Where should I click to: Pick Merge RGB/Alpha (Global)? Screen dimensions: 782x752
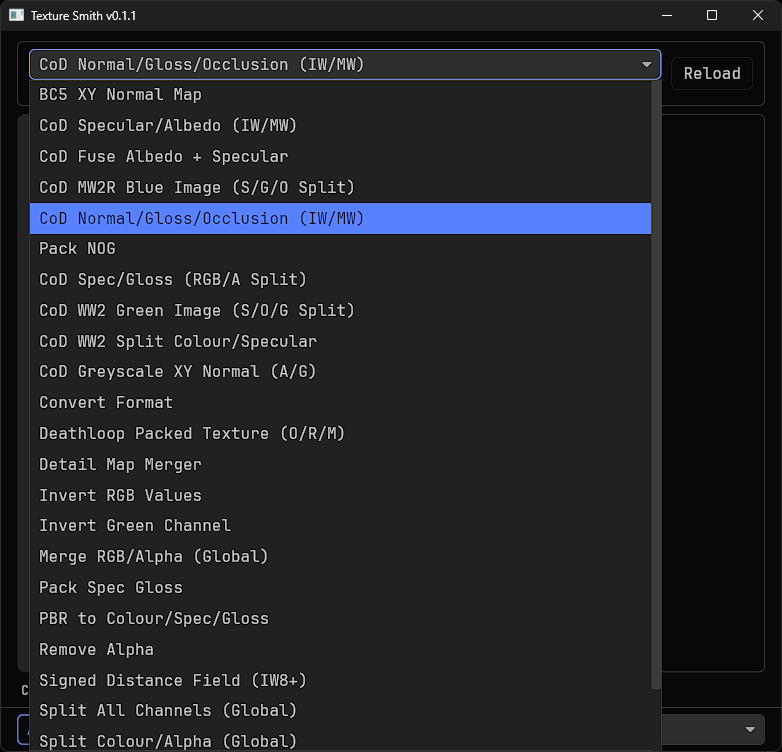[341, 557]
